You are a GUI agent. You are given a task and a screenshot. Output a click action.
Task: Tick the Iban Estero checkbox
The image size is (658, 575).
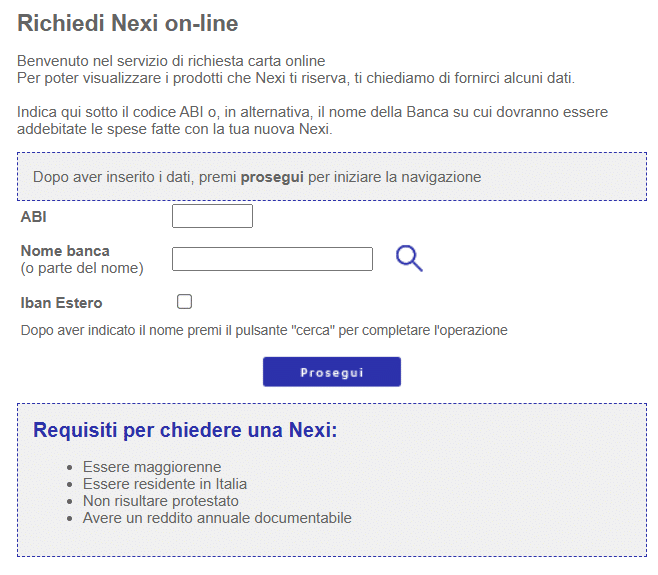pos(184,301)
